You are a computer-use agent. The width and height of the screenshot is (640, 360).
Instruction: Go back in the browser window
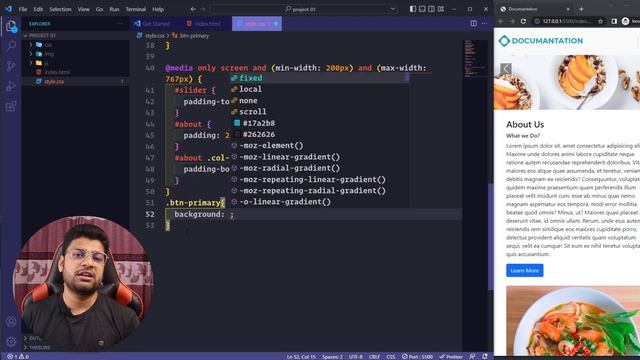[x=502, y=21]
